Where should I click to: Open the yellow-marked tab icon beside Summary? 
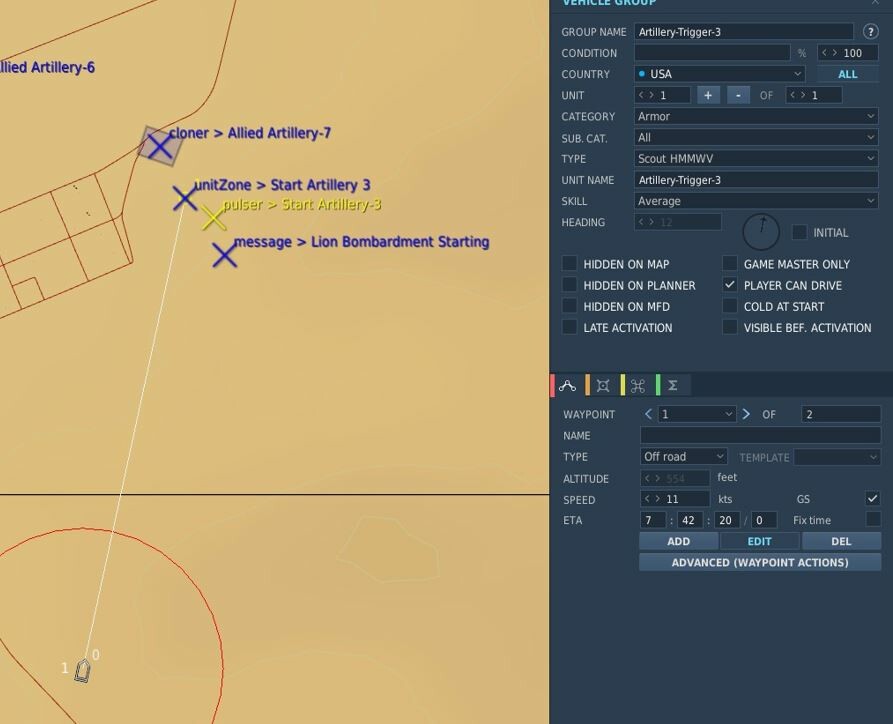coord(638,386)
